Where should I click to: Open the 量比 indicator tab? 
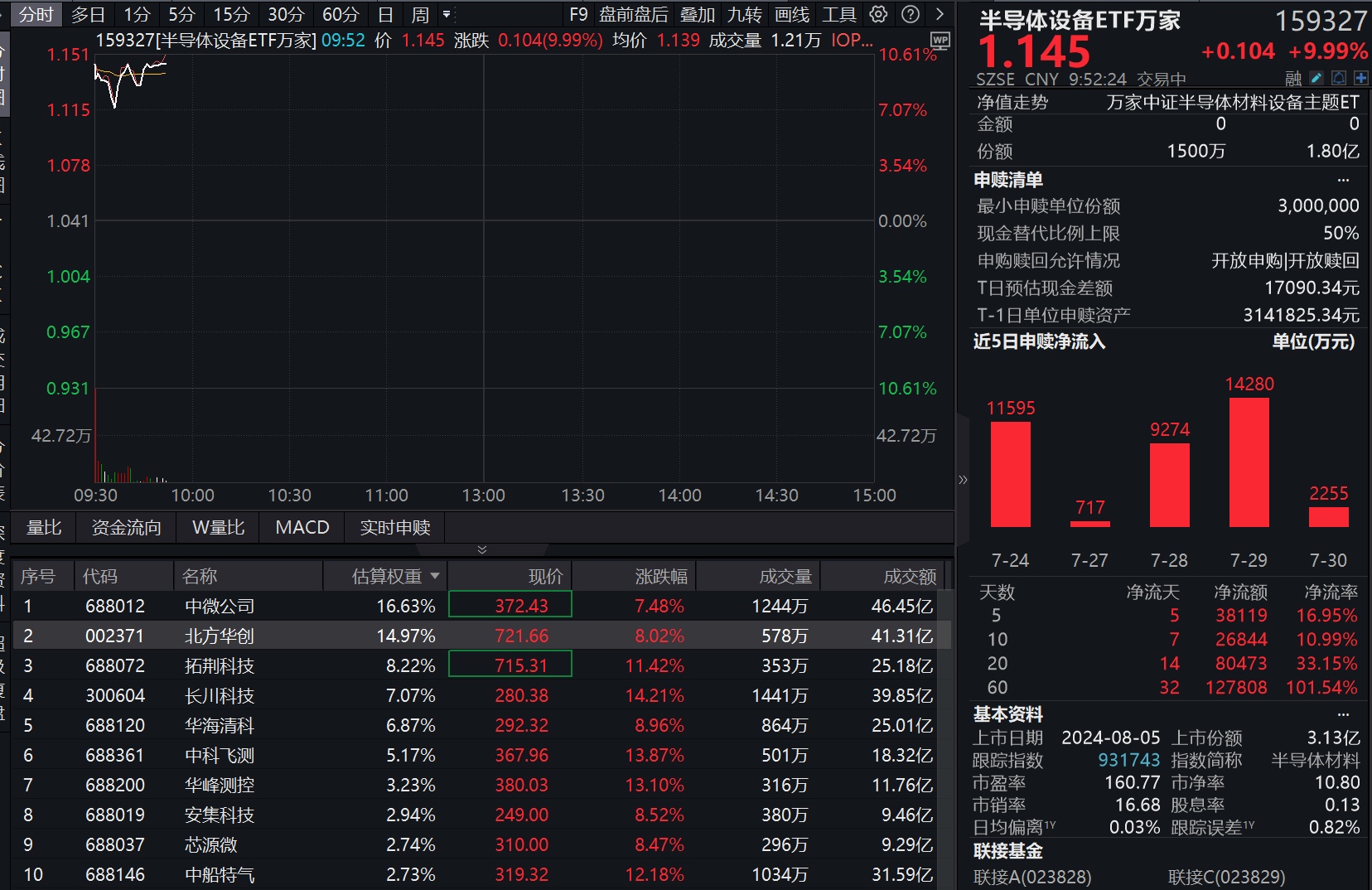(x=44, y=528)
